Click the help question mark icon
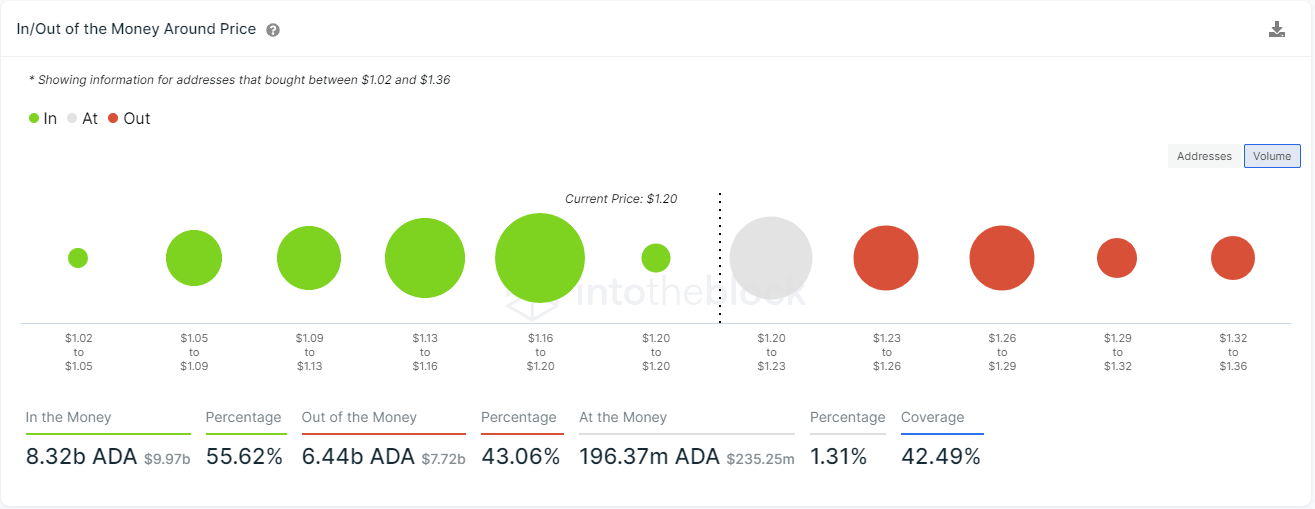 point(273,30)
